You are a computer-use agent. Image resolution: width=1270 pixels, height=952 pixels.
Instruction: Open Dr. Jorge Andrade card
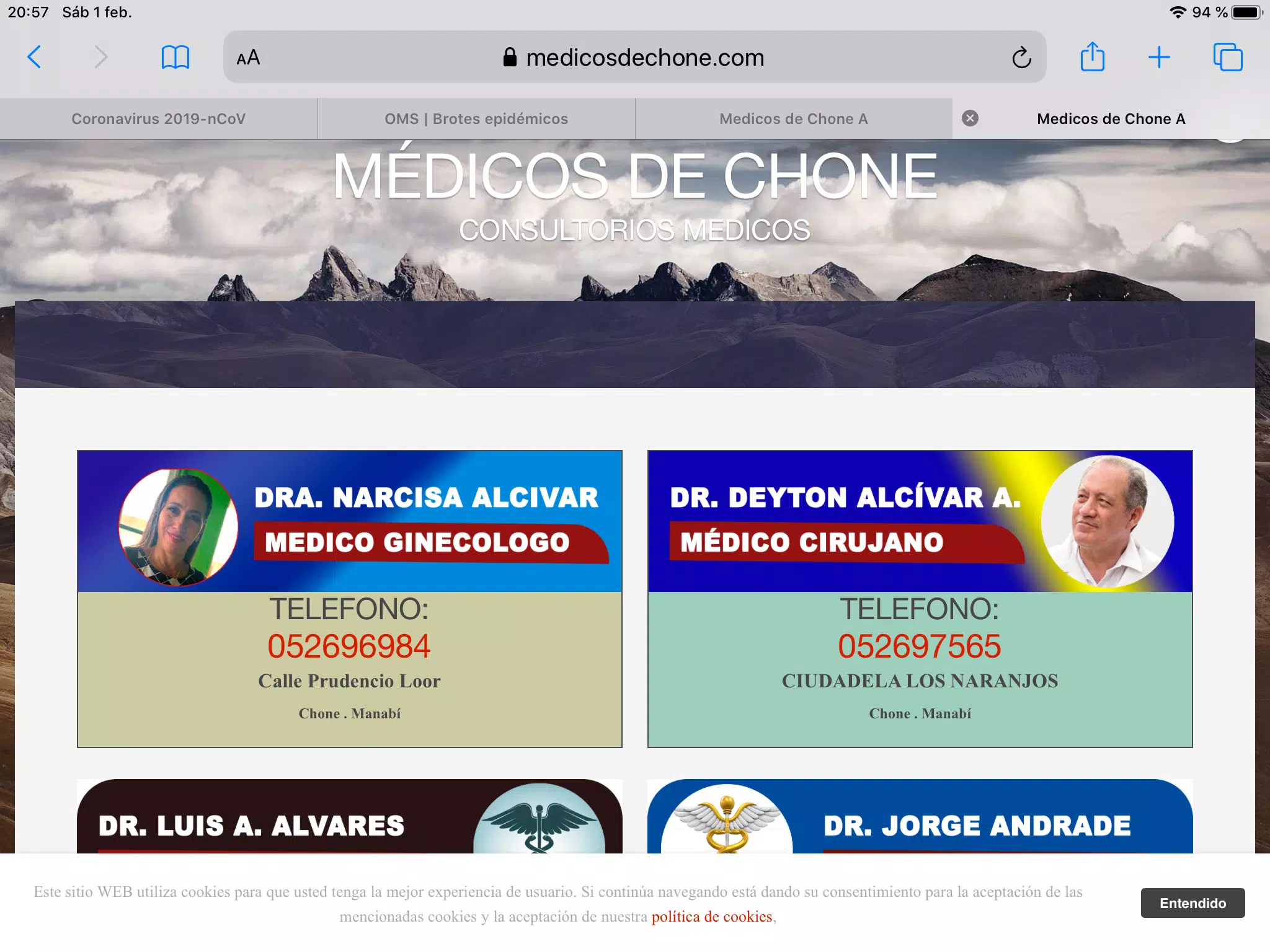click(x=920, y=816)
